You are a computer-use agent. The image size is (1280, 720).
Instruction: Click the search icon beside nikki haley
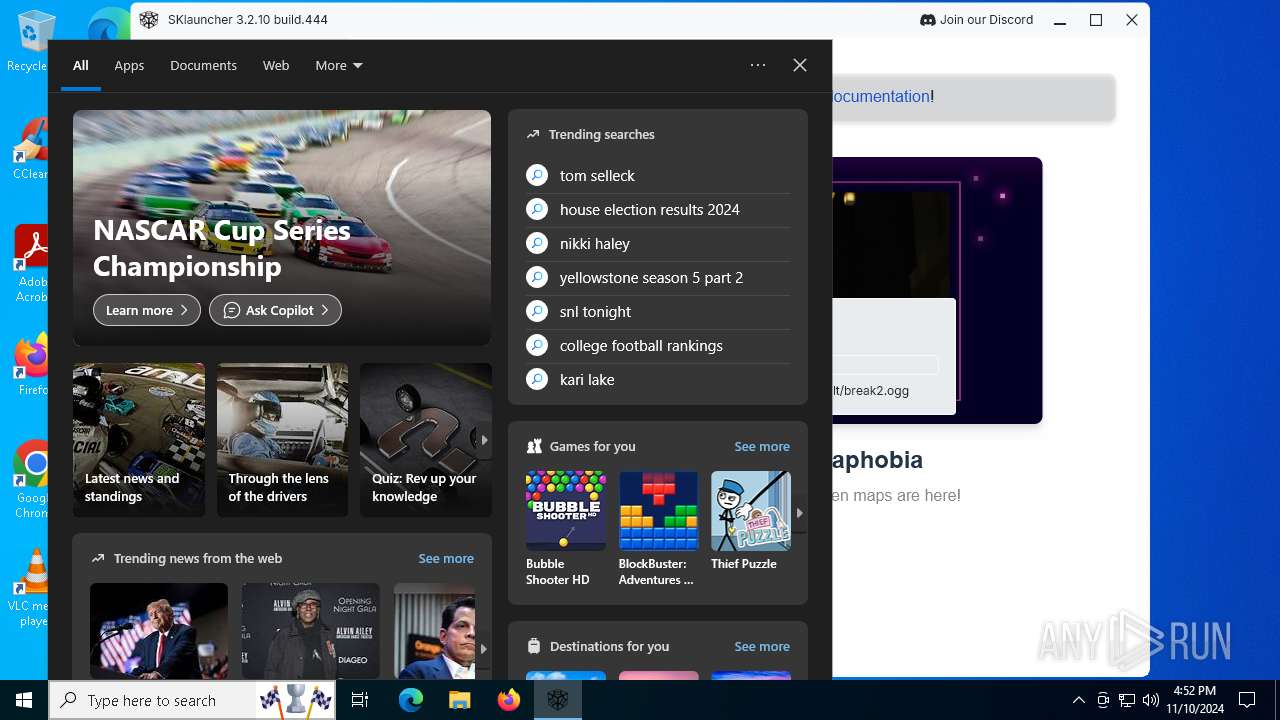537,243
